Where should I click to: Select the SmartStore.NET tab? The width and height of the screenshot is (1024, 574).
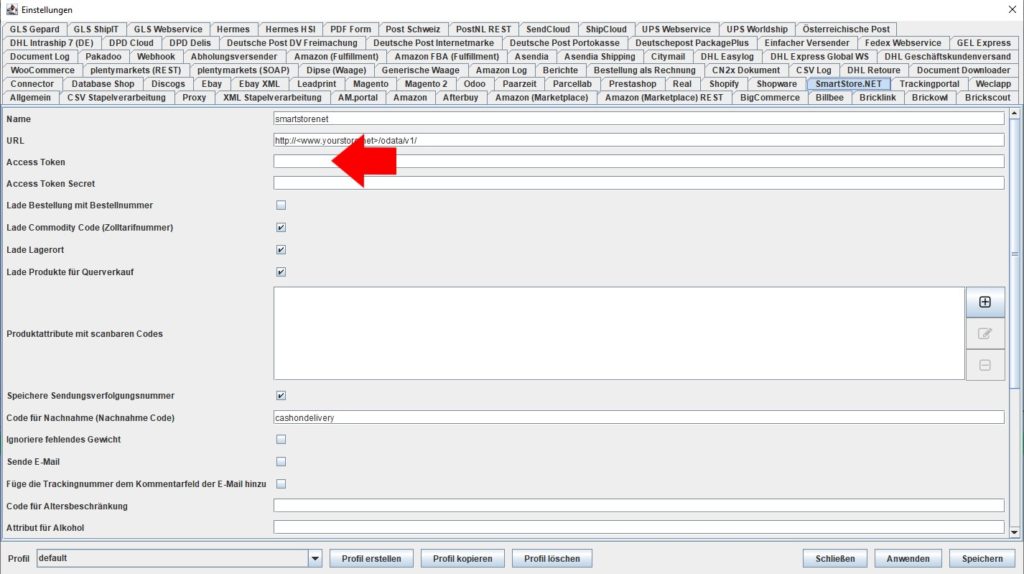click(848, 84)
